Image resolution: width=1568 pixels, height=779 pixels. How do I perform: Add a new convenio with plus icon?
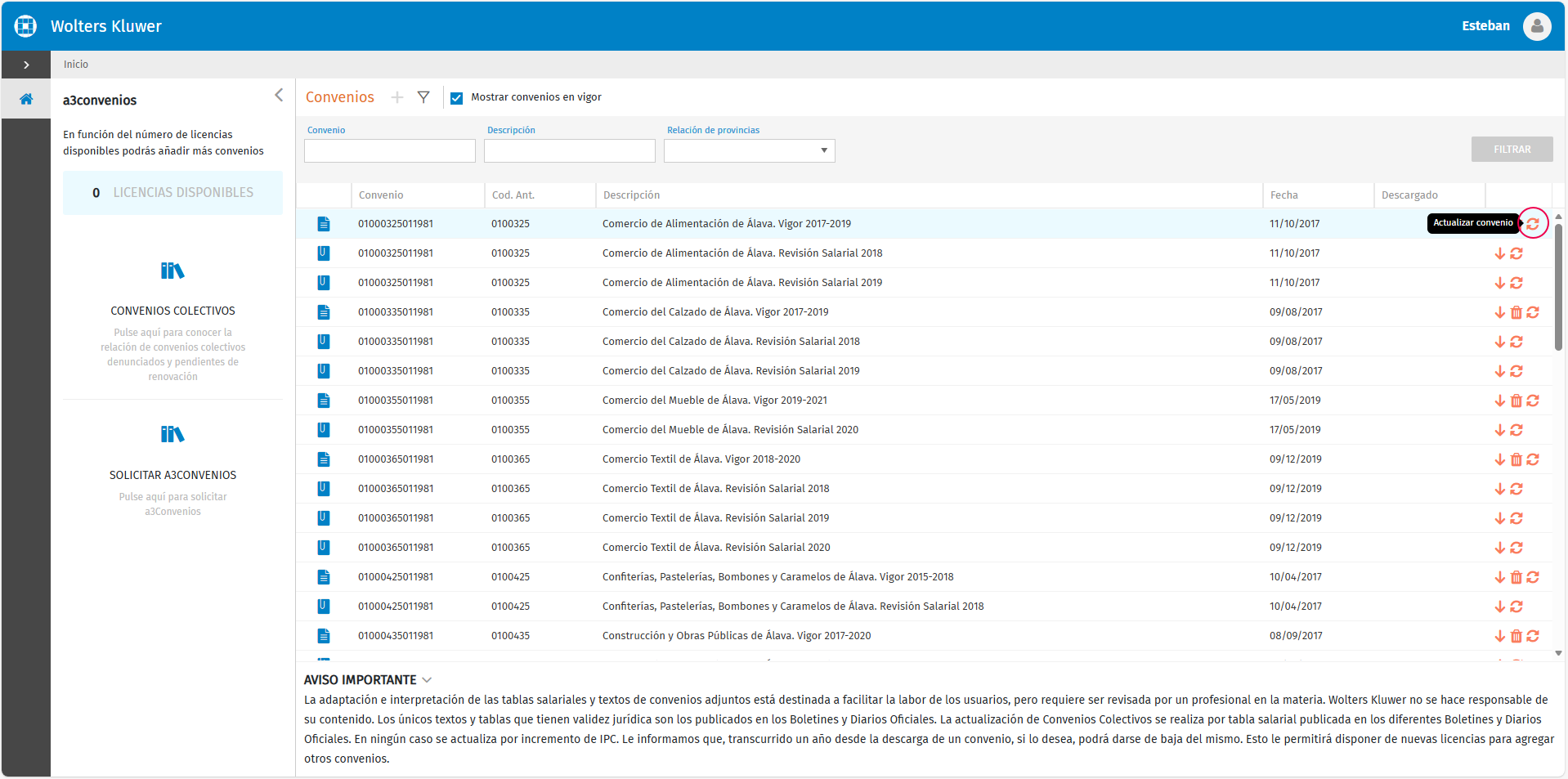(x=397, y=97)
